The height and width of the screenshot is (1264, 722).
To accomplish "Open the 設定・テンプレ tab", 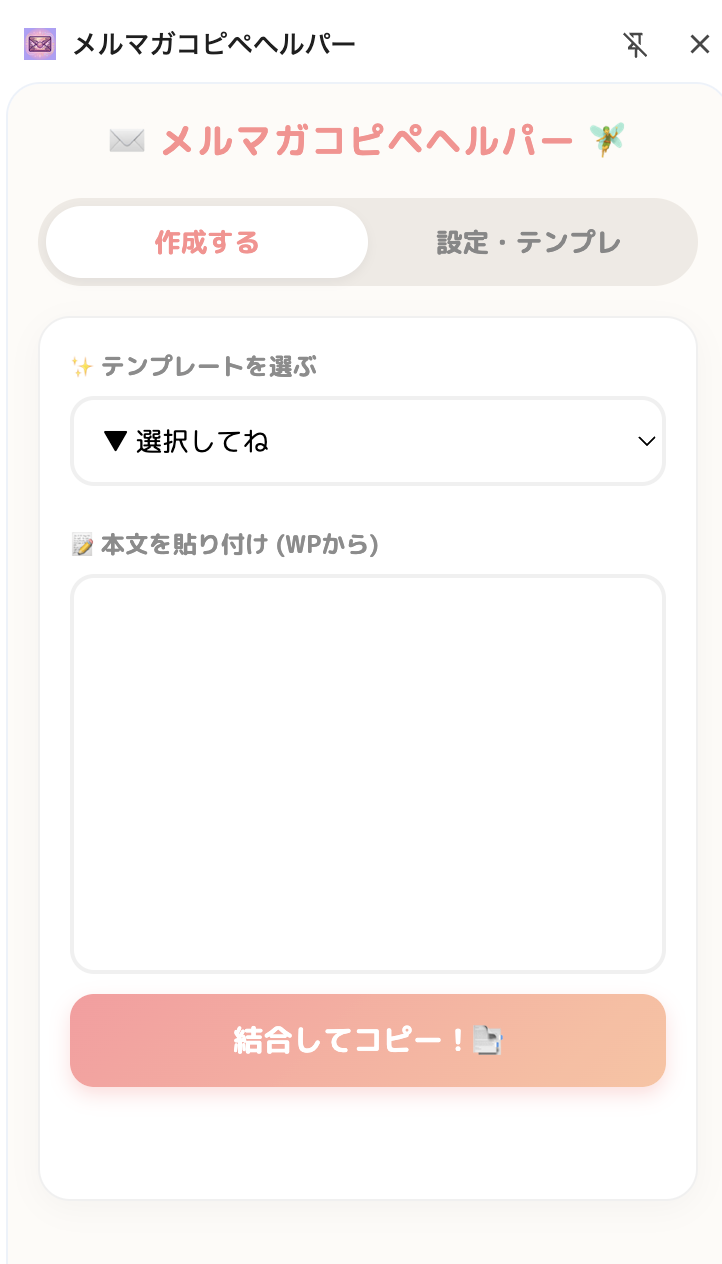I will click(529, 242).
